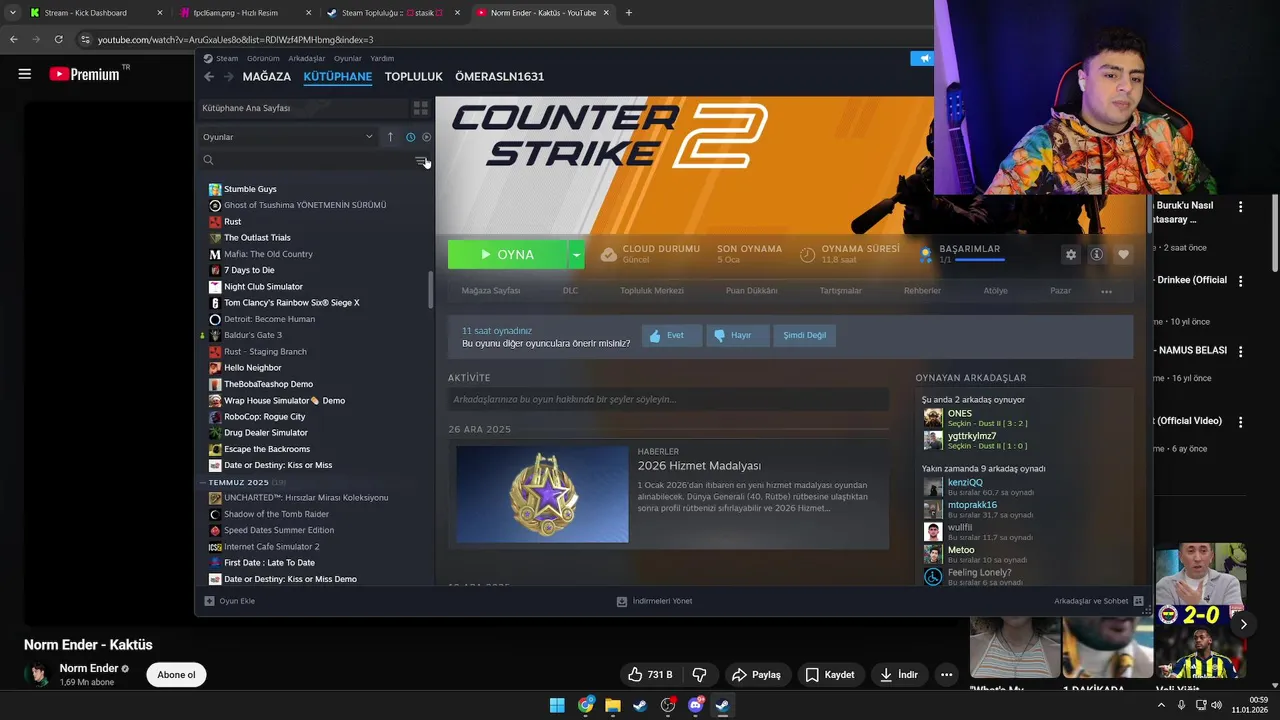The width and height of the screenshot is (1280, 720).
Task: Toggle ready-to-play filter icon in library
Action: (x=427, y=137)
